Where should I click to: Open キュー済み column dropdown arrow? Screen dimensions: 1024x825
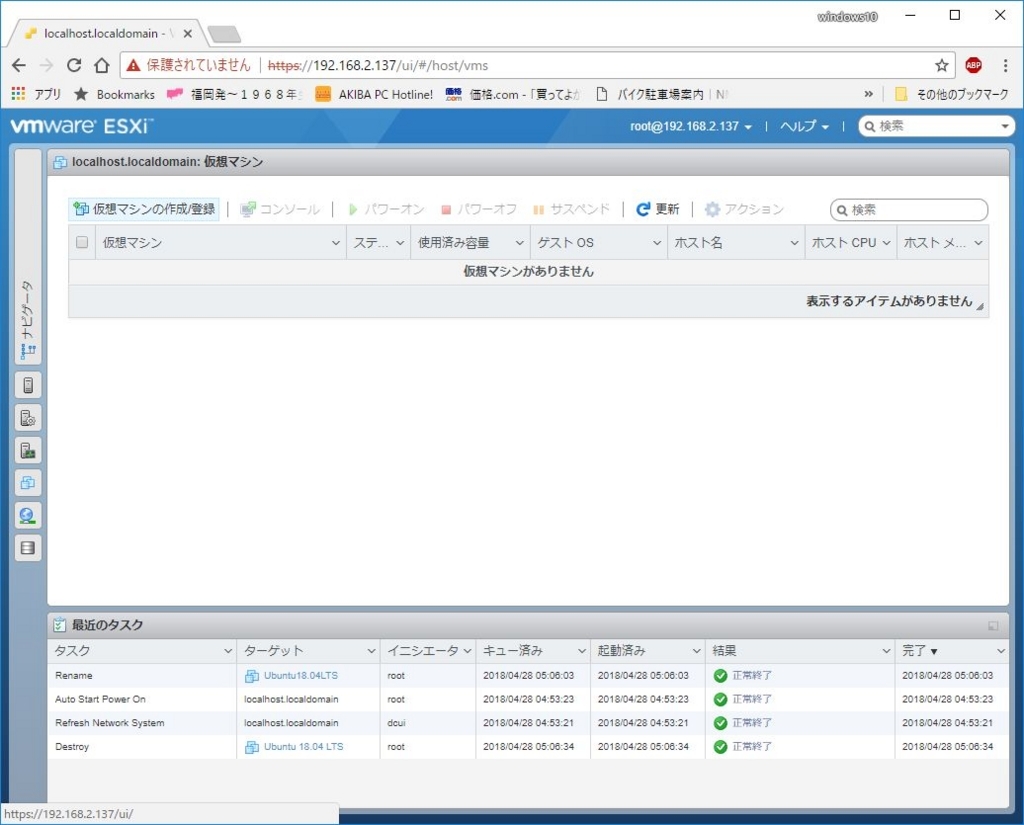pos(582,651)
